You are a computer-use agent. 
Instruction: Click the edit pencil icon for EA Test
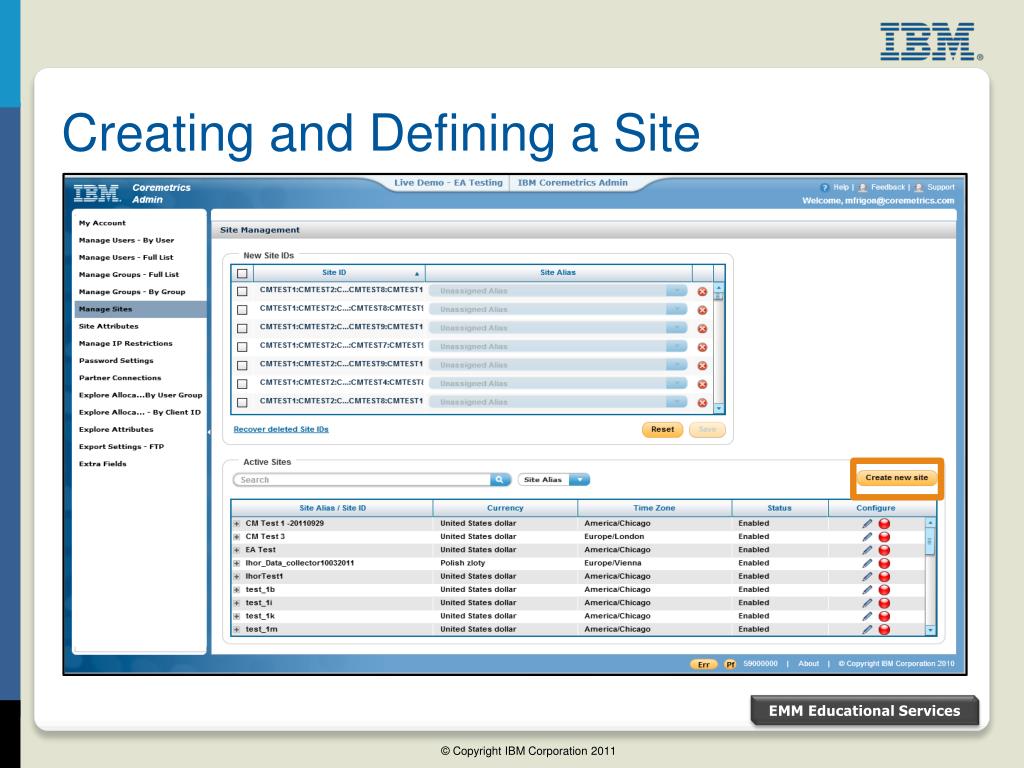(x=868, y=550)
